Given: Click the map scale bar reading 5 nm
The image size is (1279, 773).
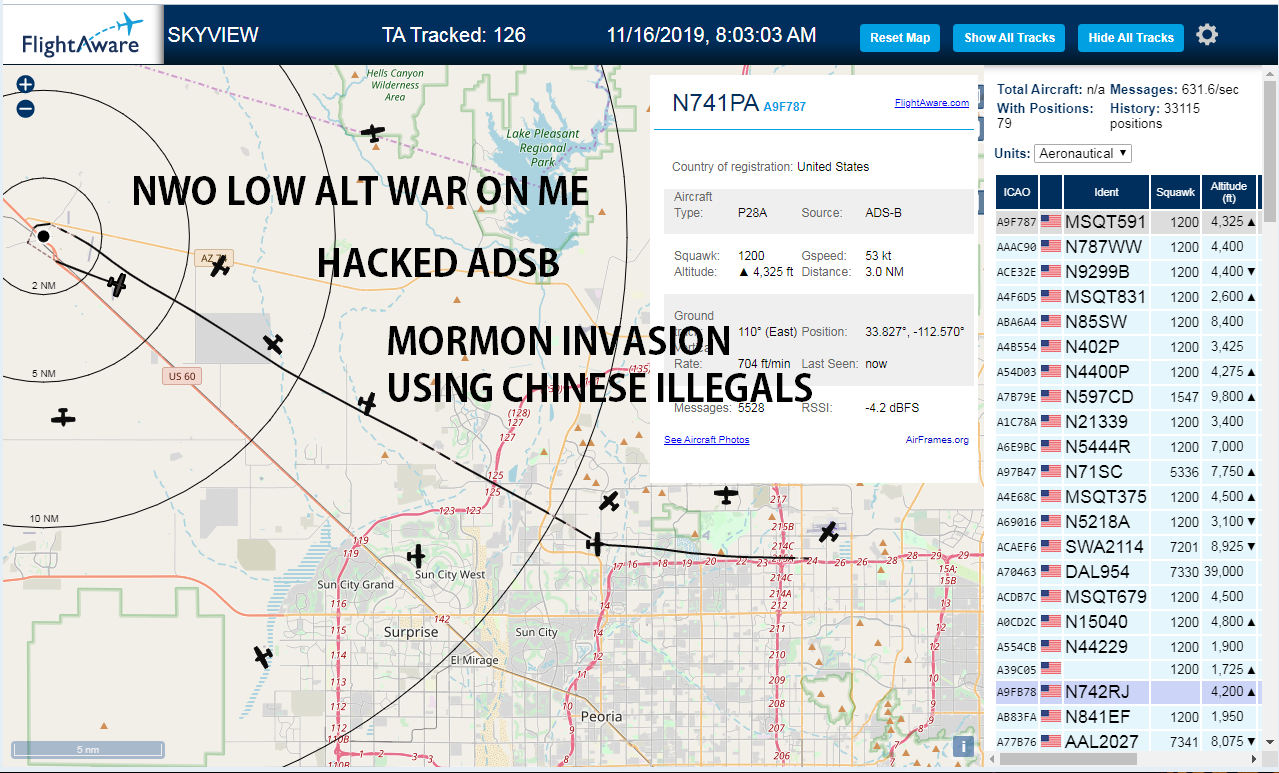Looking at the screenshot, I should click(88, 749).
